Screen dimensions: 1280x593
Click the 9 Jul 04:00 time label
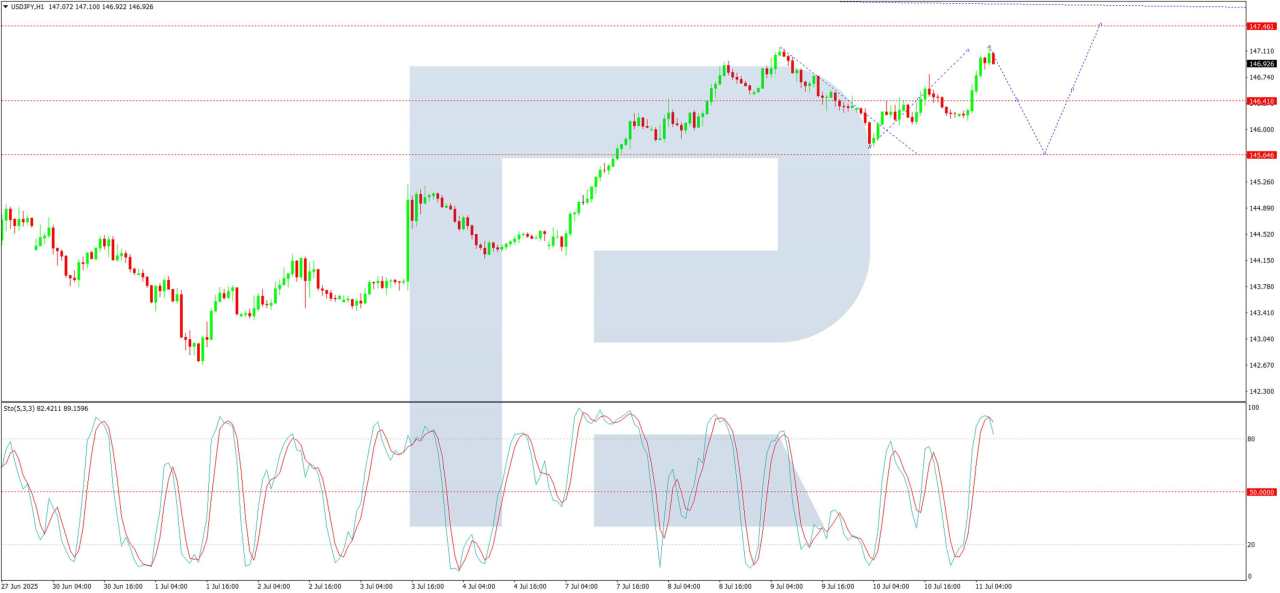click(x=786, y=587)
